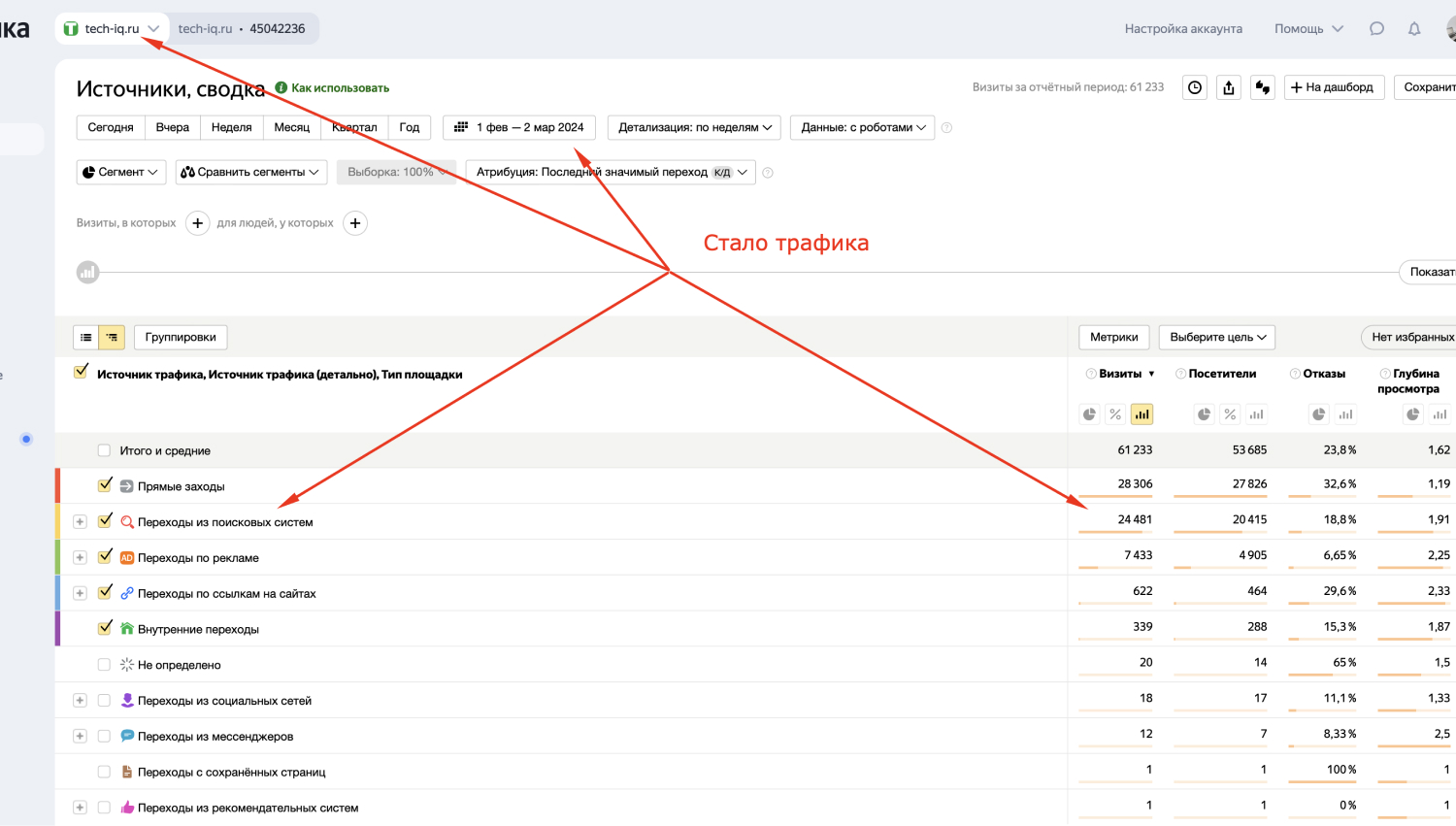Switch to tree list view icon
Screen dimensions: 1456x826
(x=112, y=337)
